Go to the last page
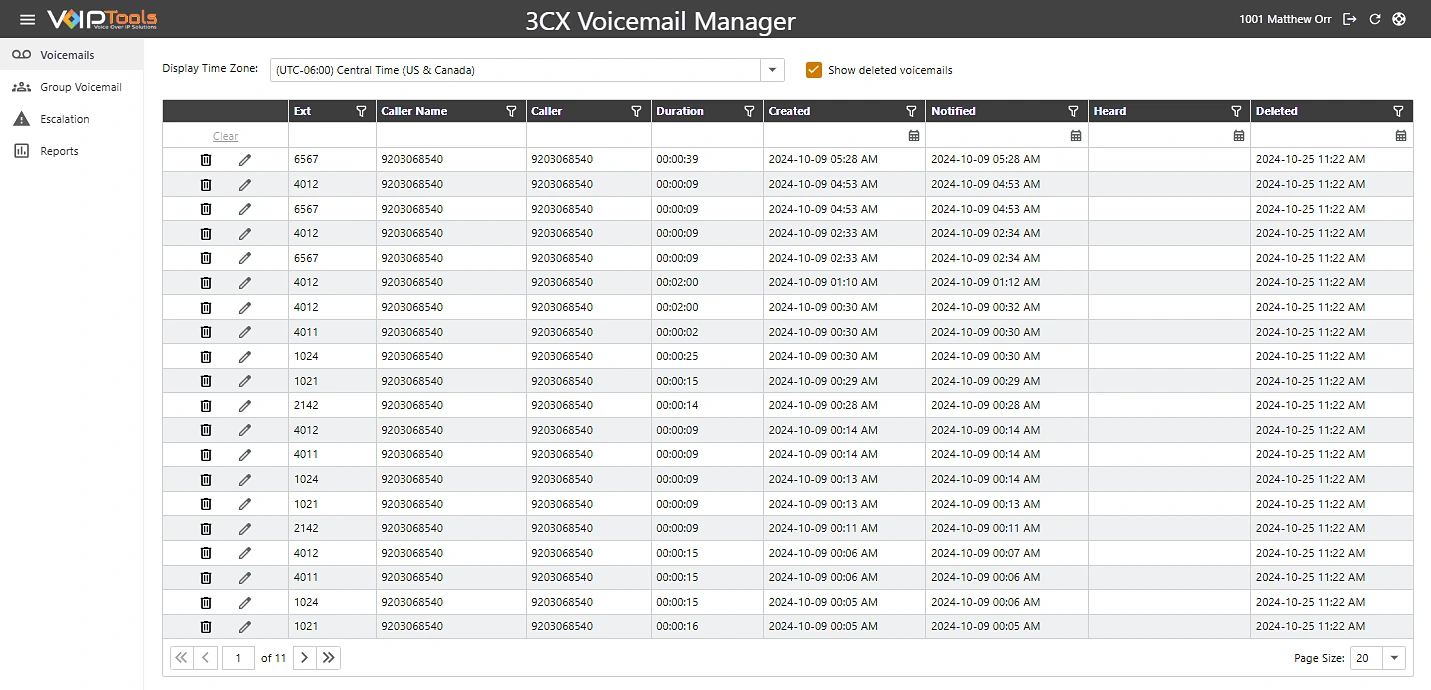1431x690 pixels. tap(329, 658)
